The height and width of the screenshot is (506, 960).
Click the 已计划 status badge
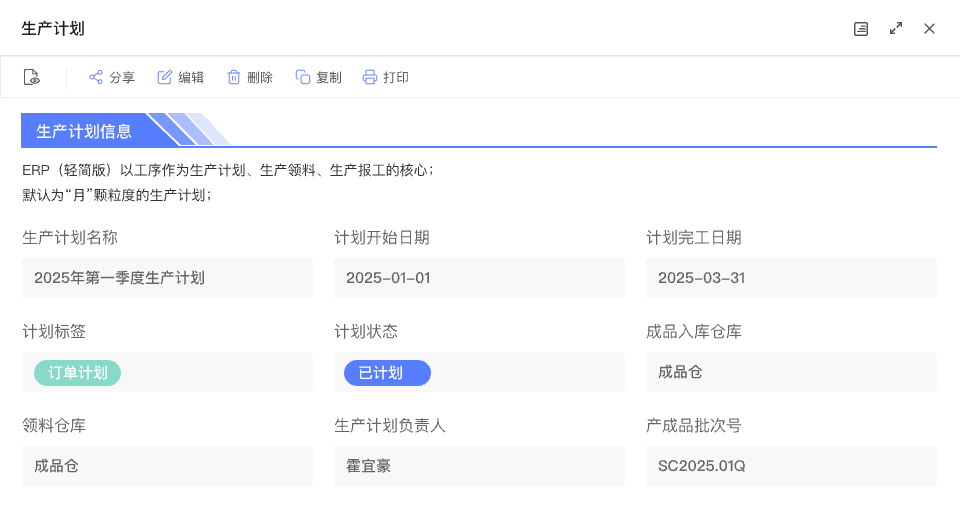(x=387, y=373)
